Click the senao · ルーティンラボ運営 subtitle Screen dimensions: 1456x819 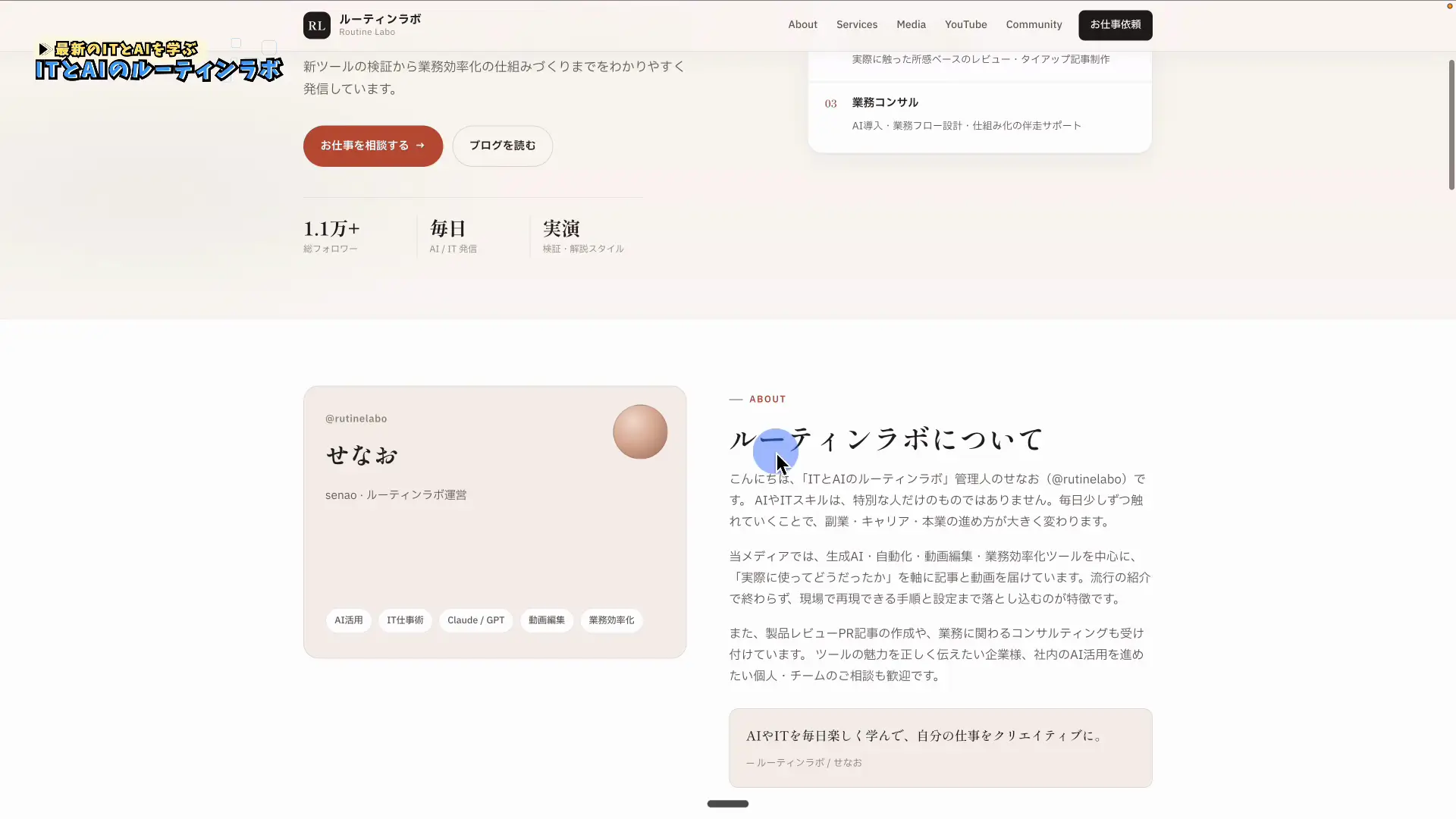(396, 495)
